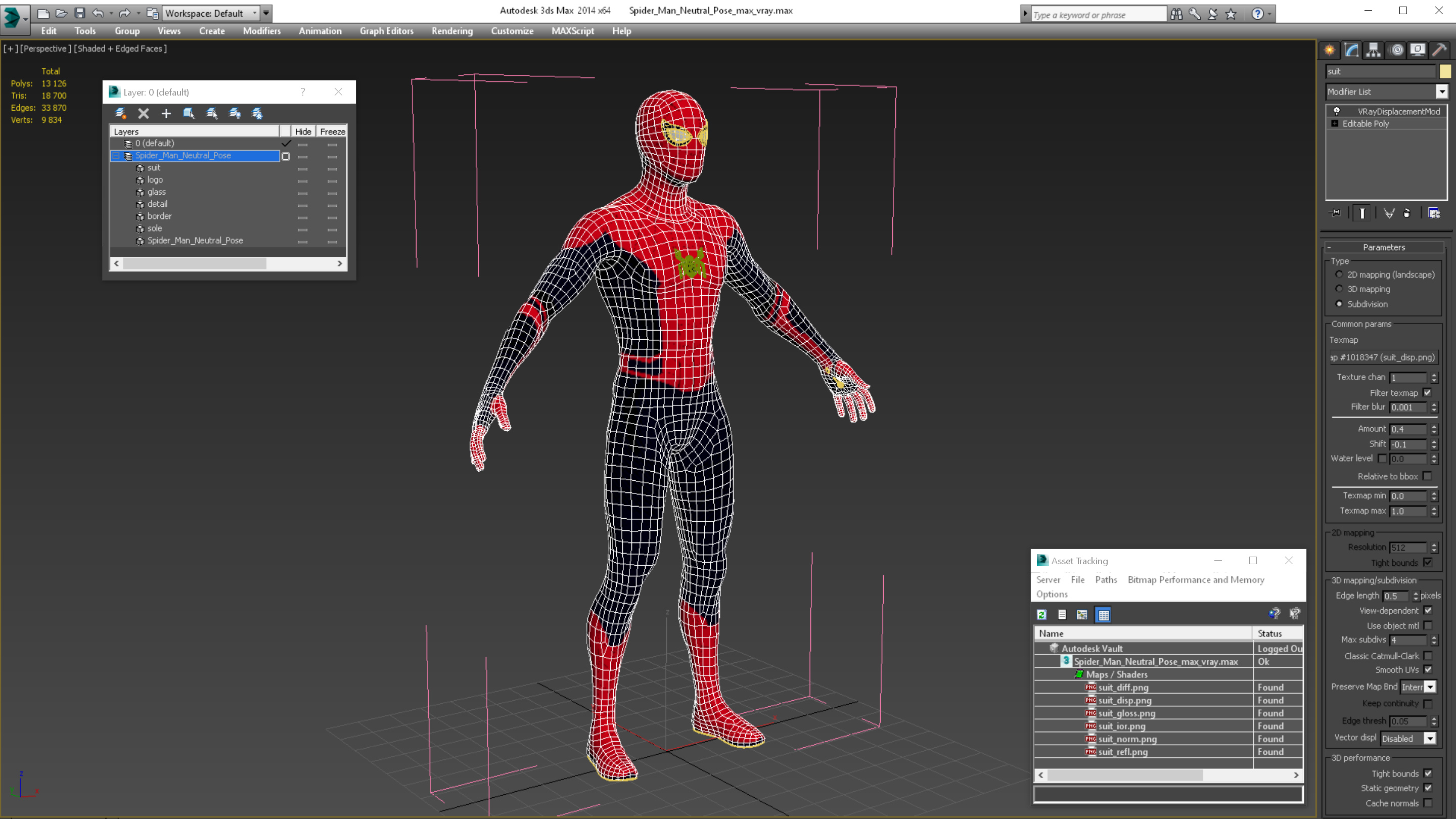Click Layer dialog horizontal scrollbar

click(x=229, y=263)
